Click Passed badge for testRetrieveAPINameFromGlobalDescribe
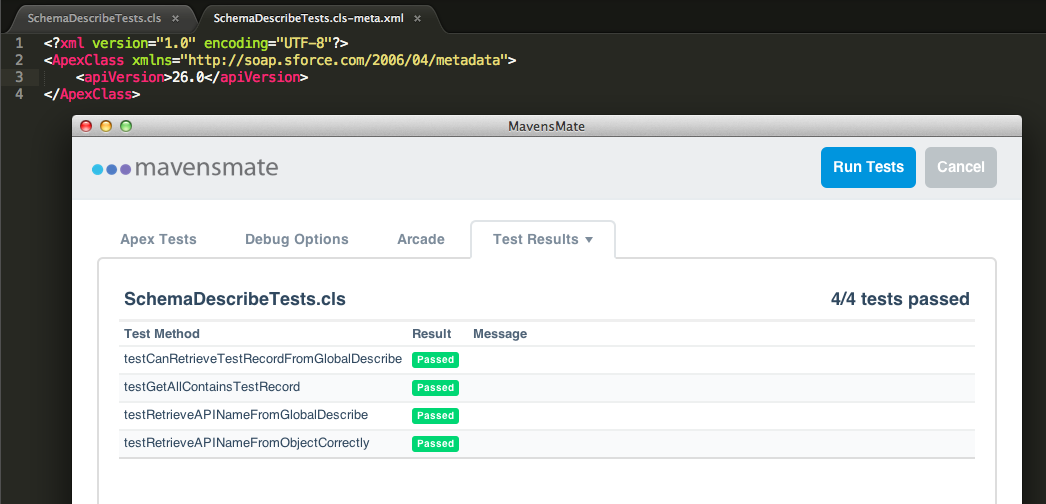The image size is (1046, 504). click(x=436, y=416)
